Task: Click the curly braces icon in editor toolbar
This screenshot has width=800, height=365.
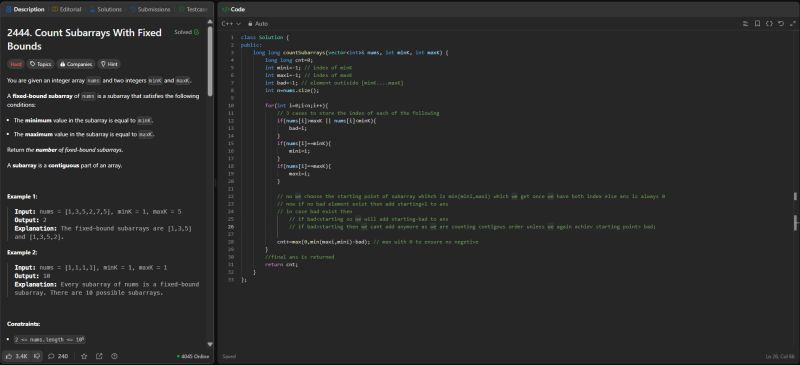Action: click(769, 23)
